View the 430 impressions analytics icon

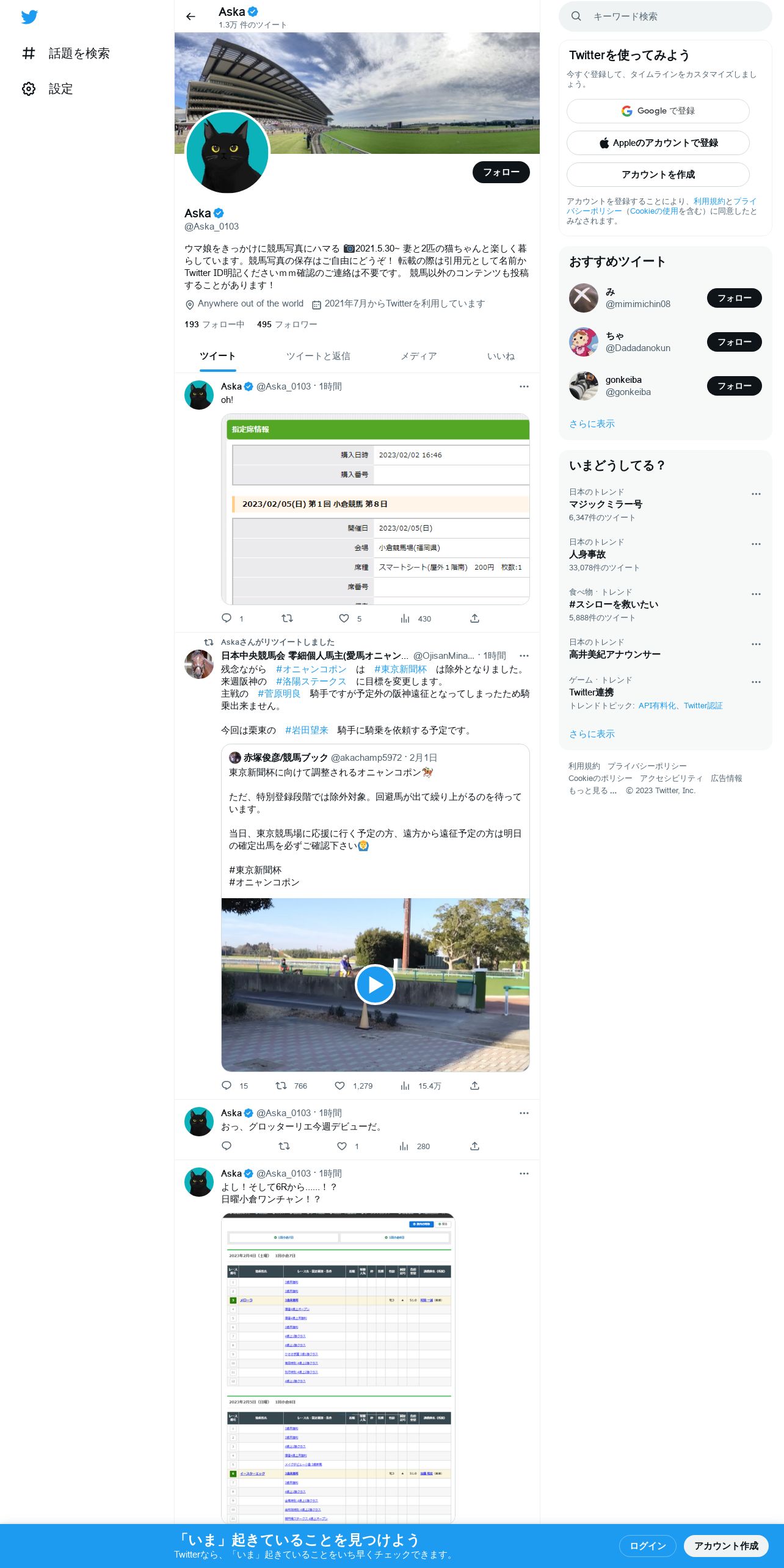[x=405, y=618]
